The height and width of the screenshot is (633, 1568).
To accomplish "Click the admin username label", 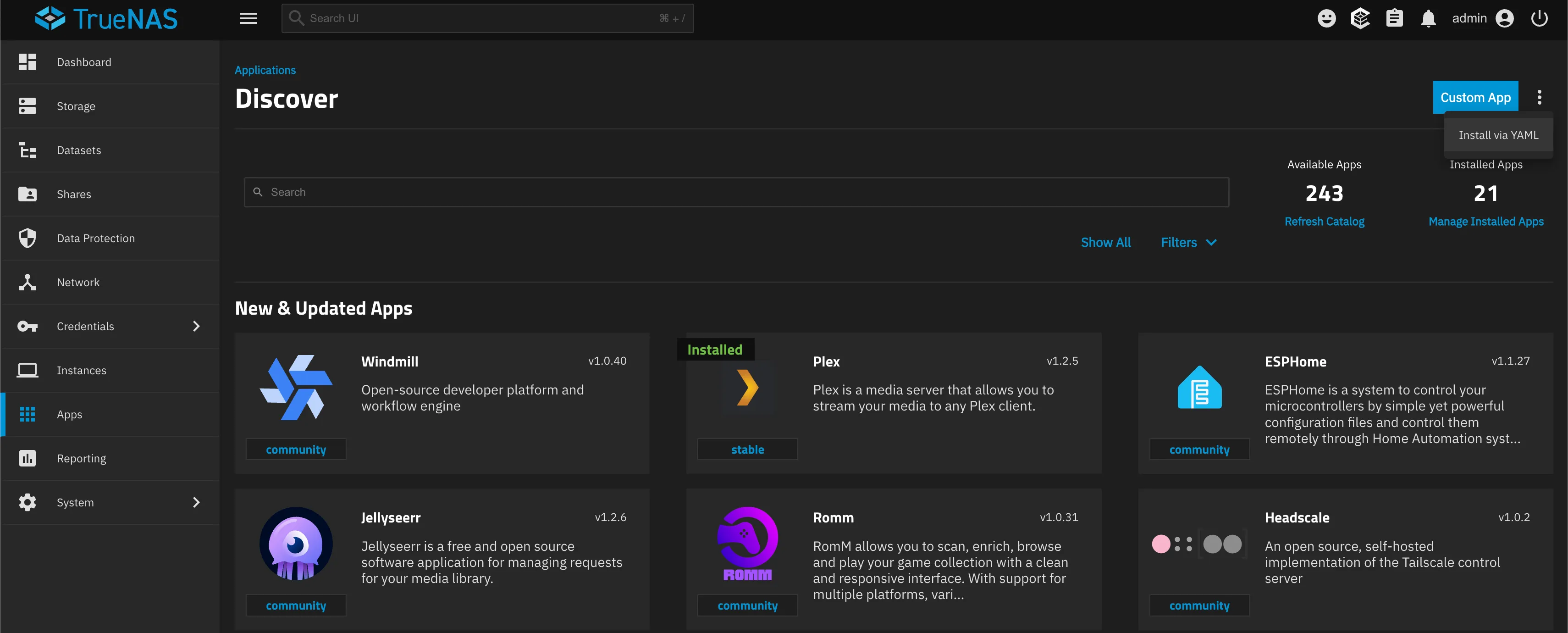I will (x=1469, y=18).
